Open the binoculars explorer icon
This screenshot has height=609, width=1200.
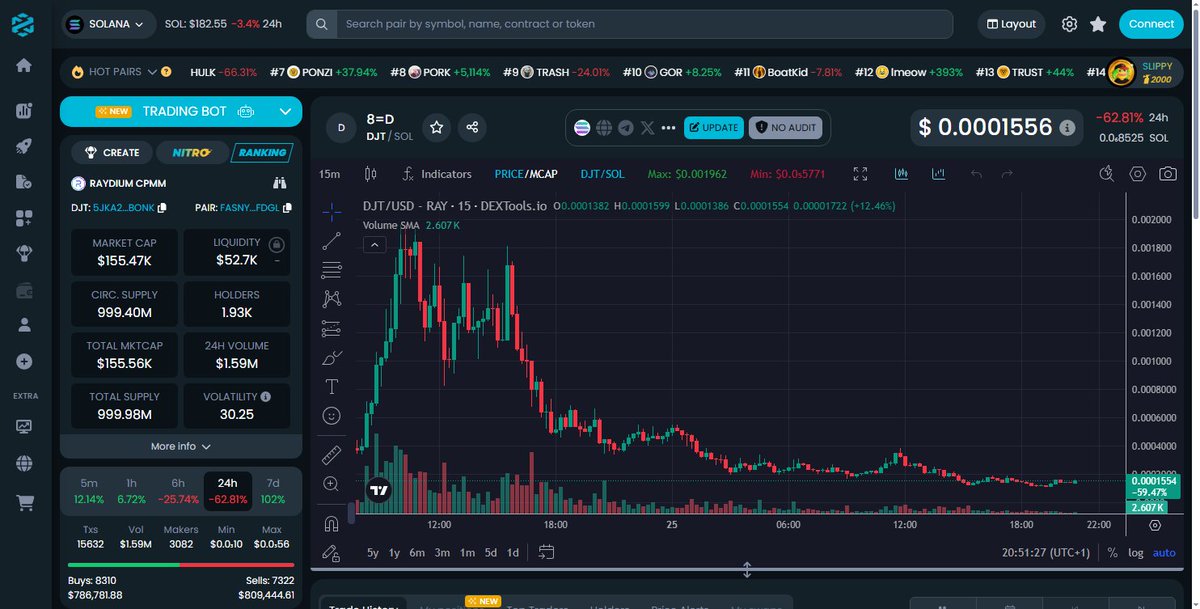point(280,183)
